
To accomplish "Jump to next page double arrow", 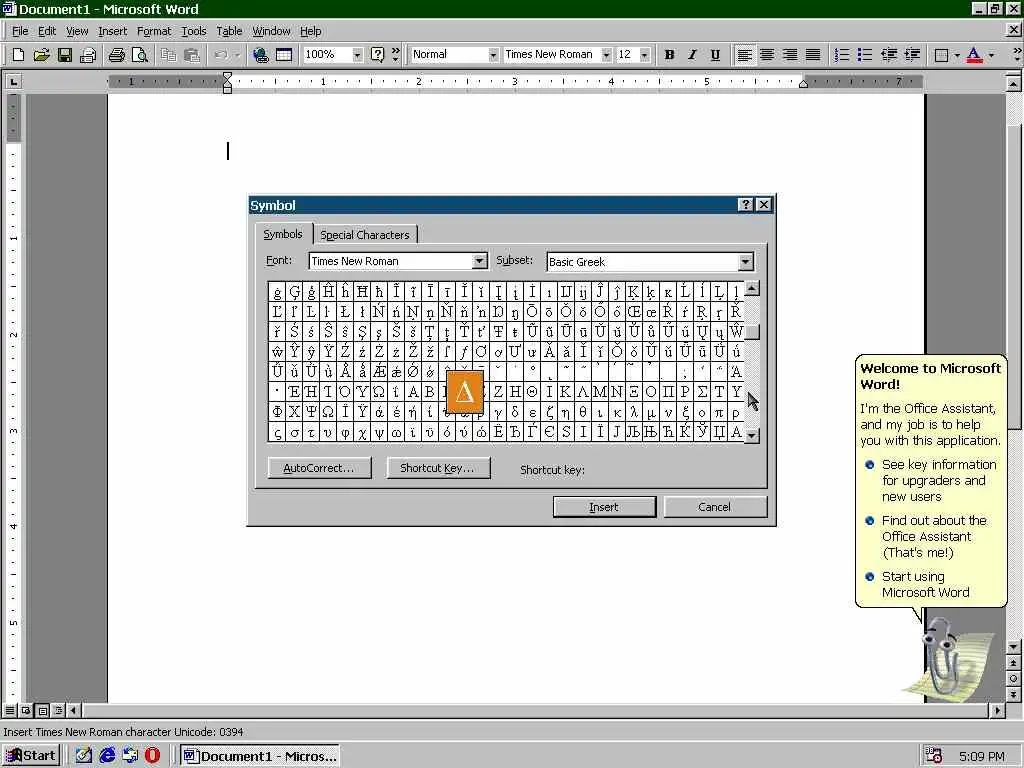I will [1013, 694].
